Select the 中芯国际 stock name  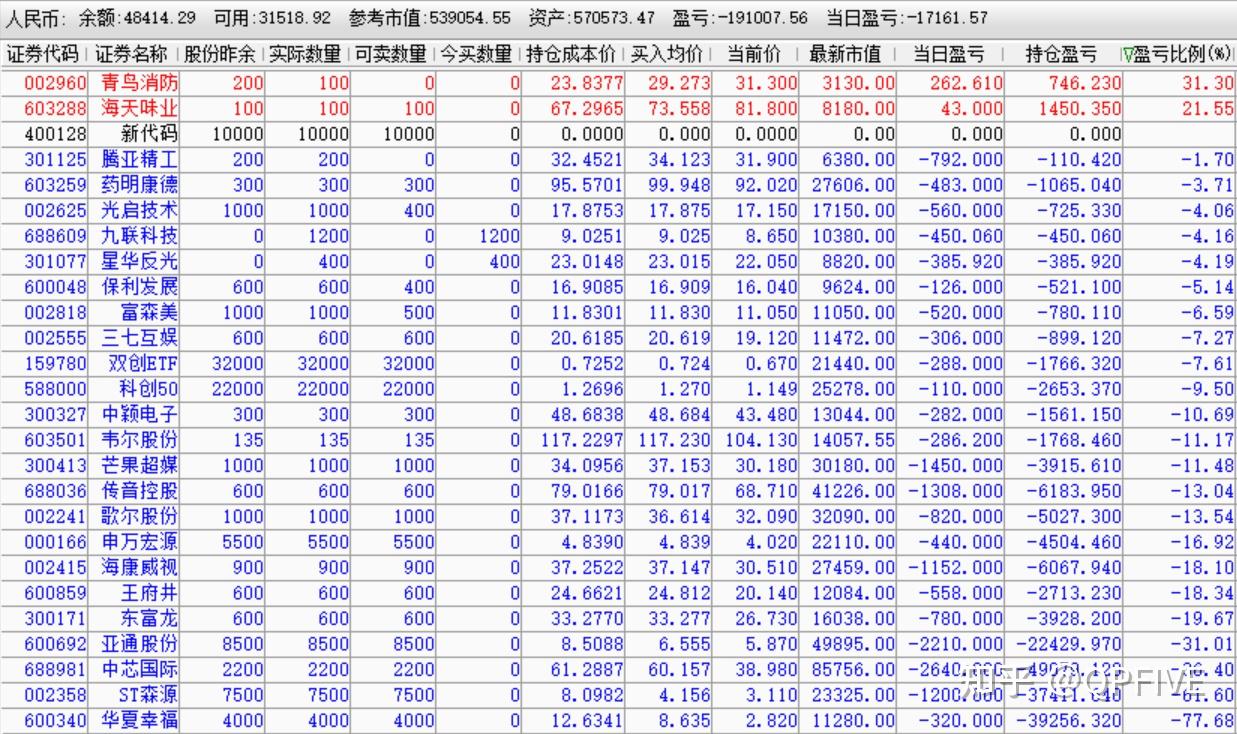[x=140, y=669]
